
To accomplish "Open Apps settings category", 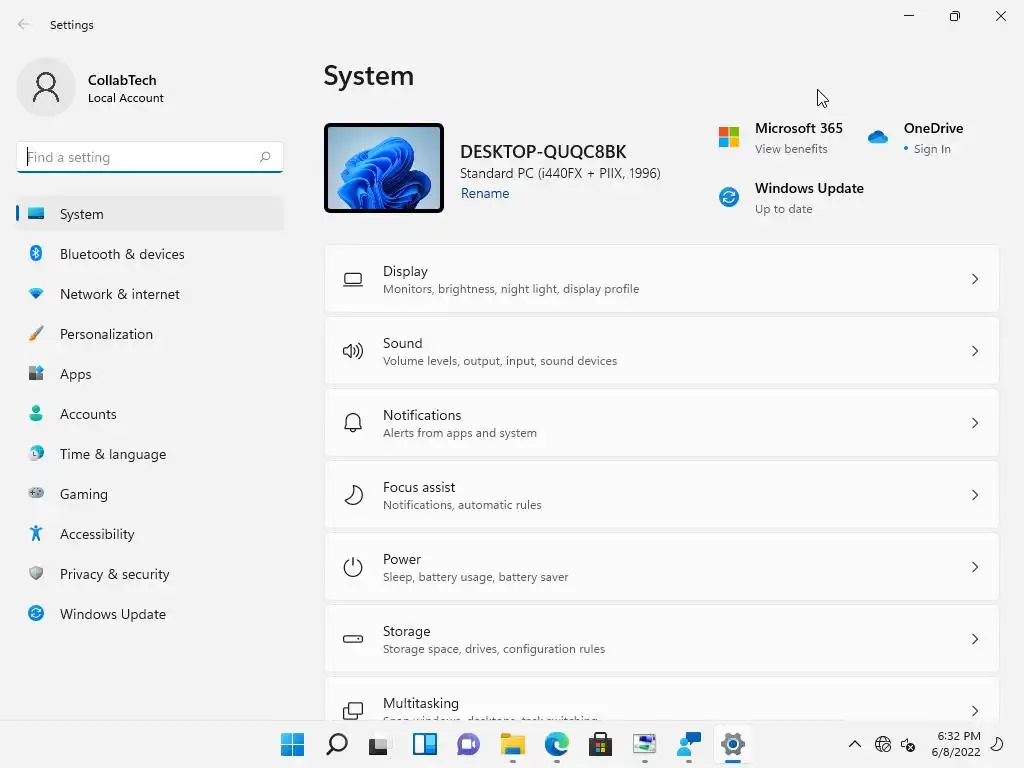I will [150, 374].
